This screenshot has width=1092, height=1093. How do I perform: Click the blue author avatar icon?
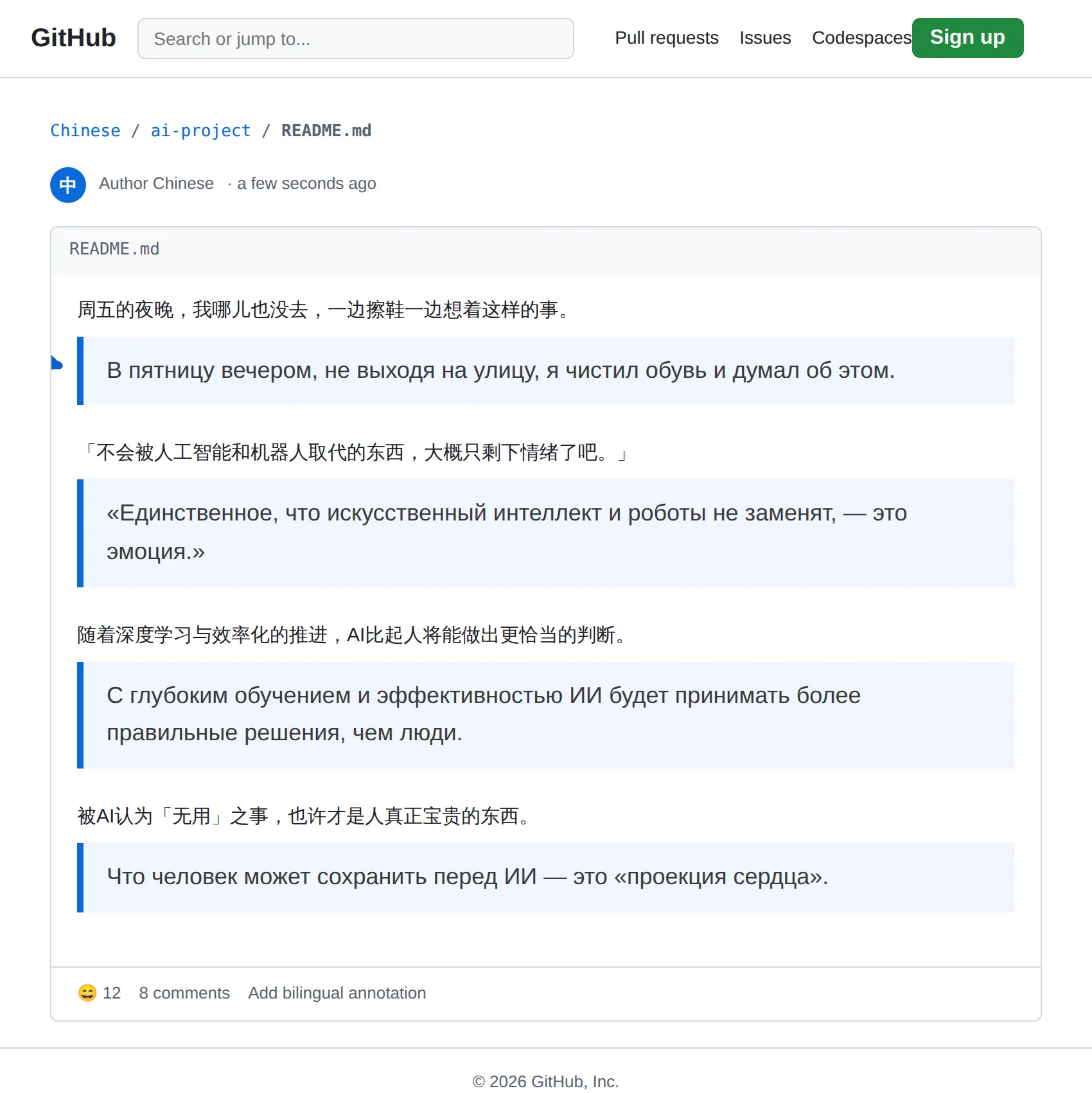pyautogui.click(x=68, y=185)
